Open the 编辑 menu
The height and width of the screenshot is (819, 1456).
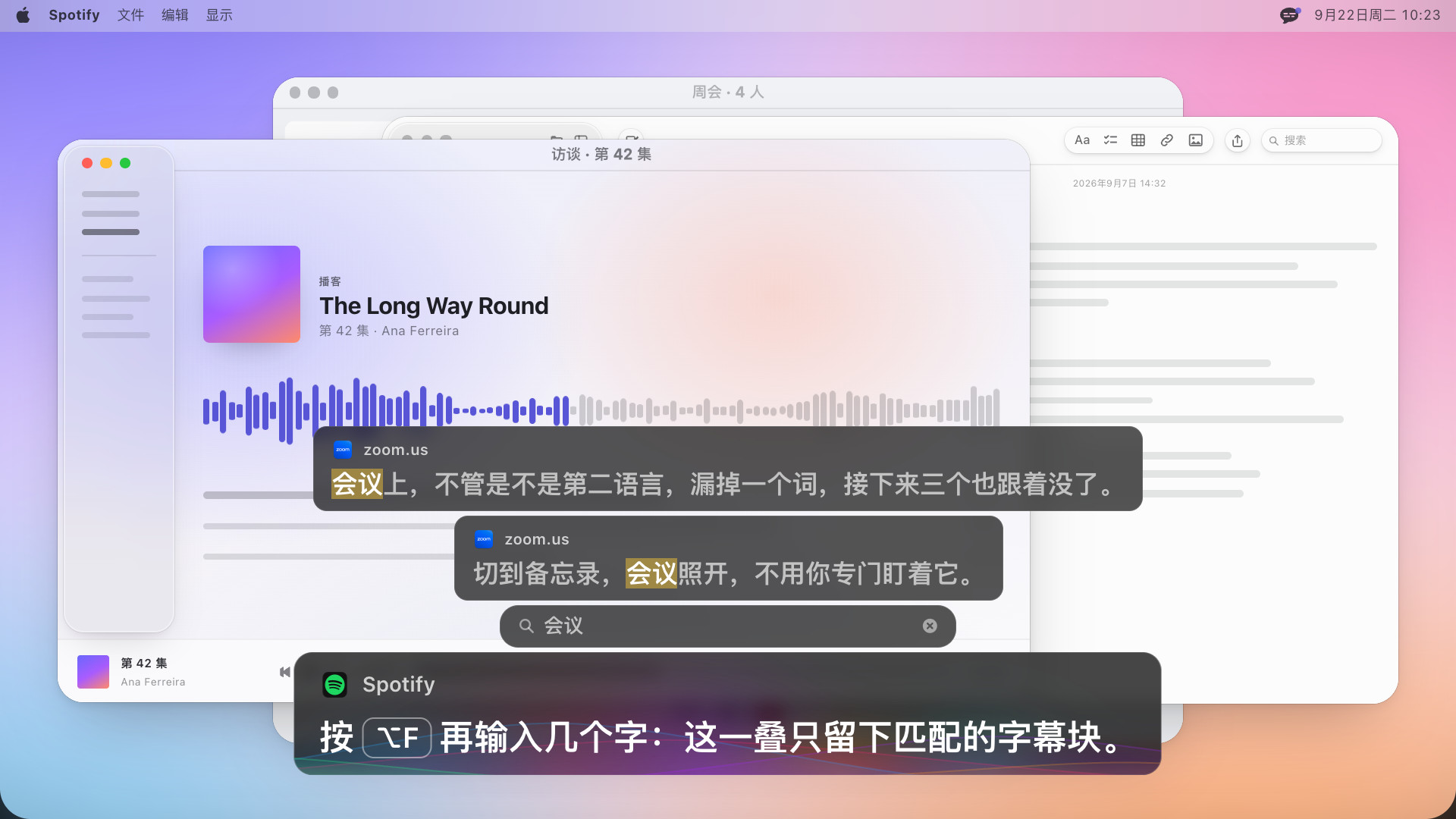tap(174, 15)
